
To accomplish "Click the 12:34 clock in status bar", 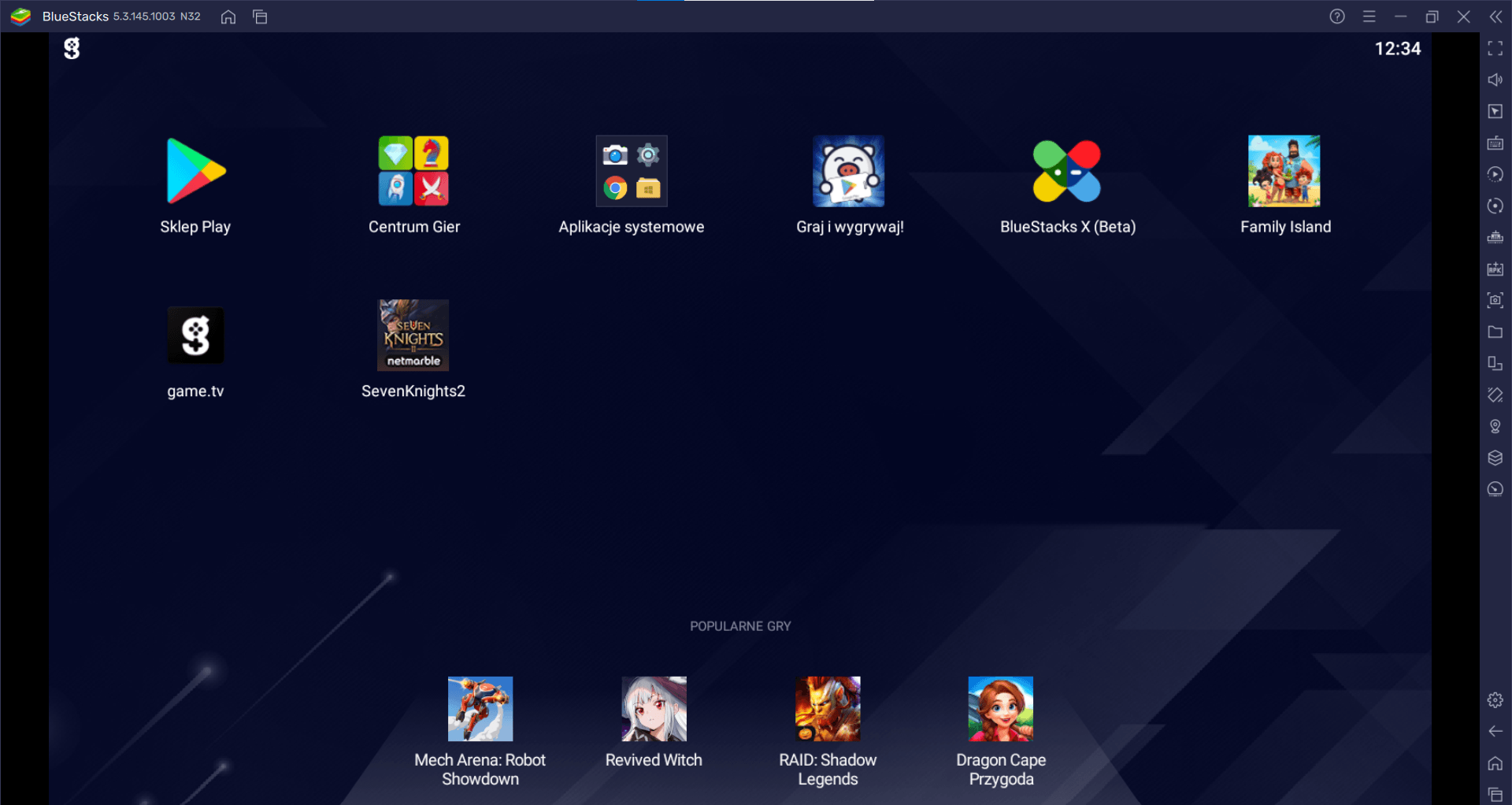I will 1398,49.
